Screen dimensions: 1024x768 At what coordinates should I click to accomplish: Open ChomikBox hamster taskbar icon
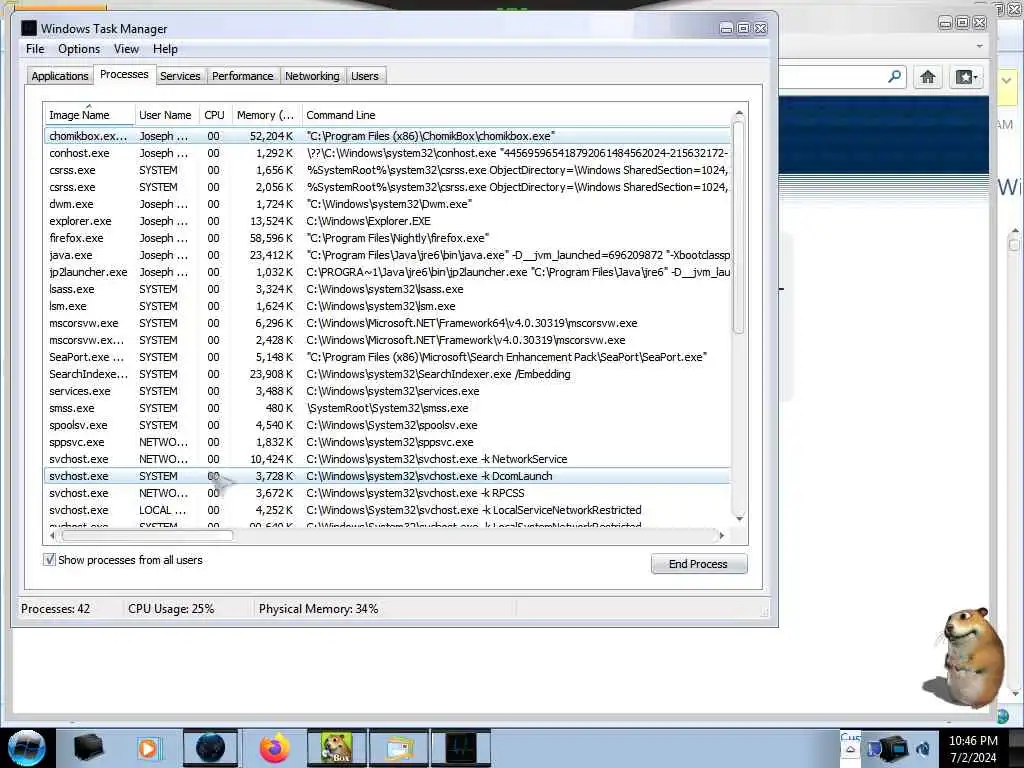[x=337, y=748]
